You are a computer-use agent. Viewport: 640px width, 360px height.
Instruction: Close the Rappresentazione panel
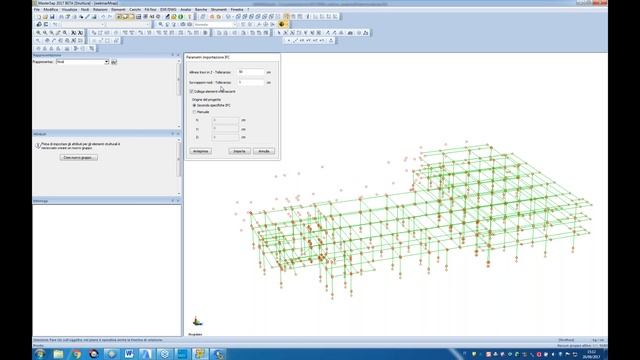178,55
